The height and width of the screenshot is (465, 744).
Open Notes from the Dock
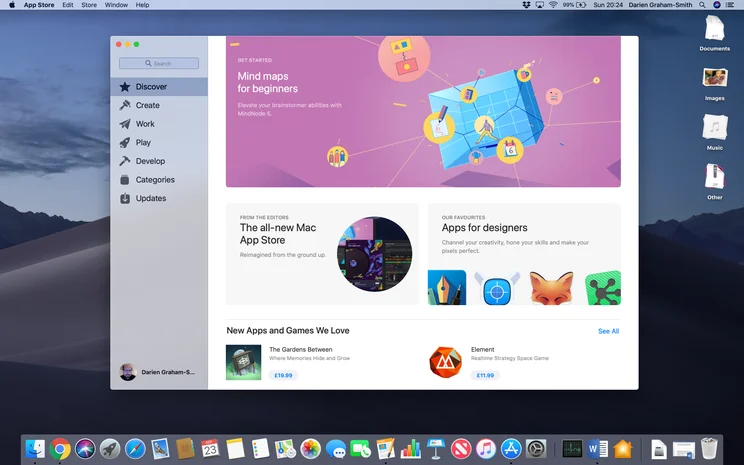235,449
